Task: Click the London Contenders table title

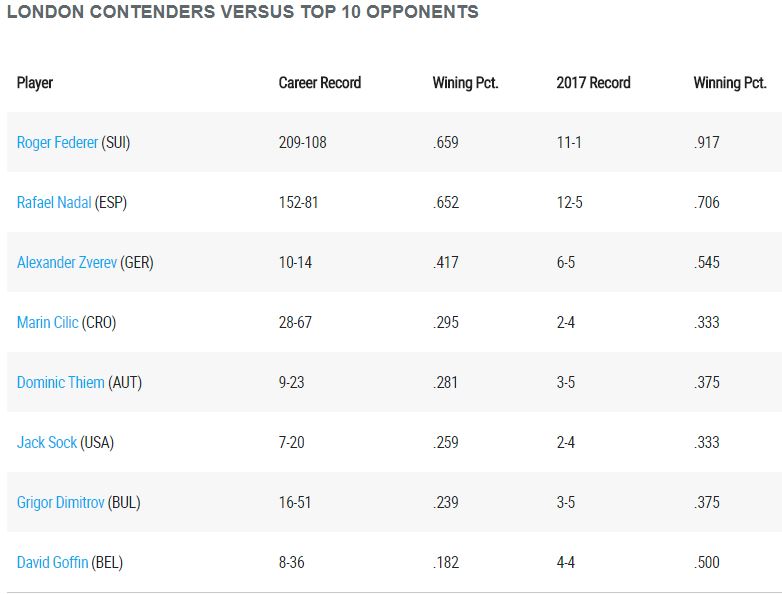Action: tap(242, 13)
